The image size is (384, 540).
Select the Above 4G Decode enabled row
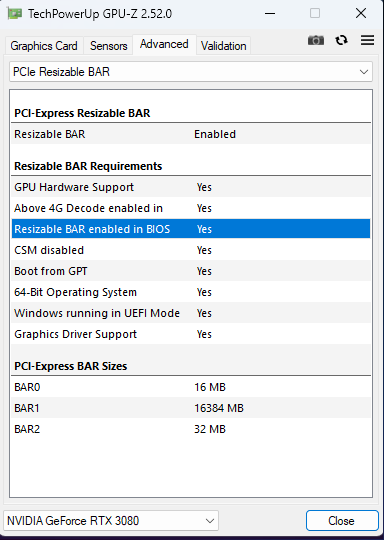[x=191, y=208]
